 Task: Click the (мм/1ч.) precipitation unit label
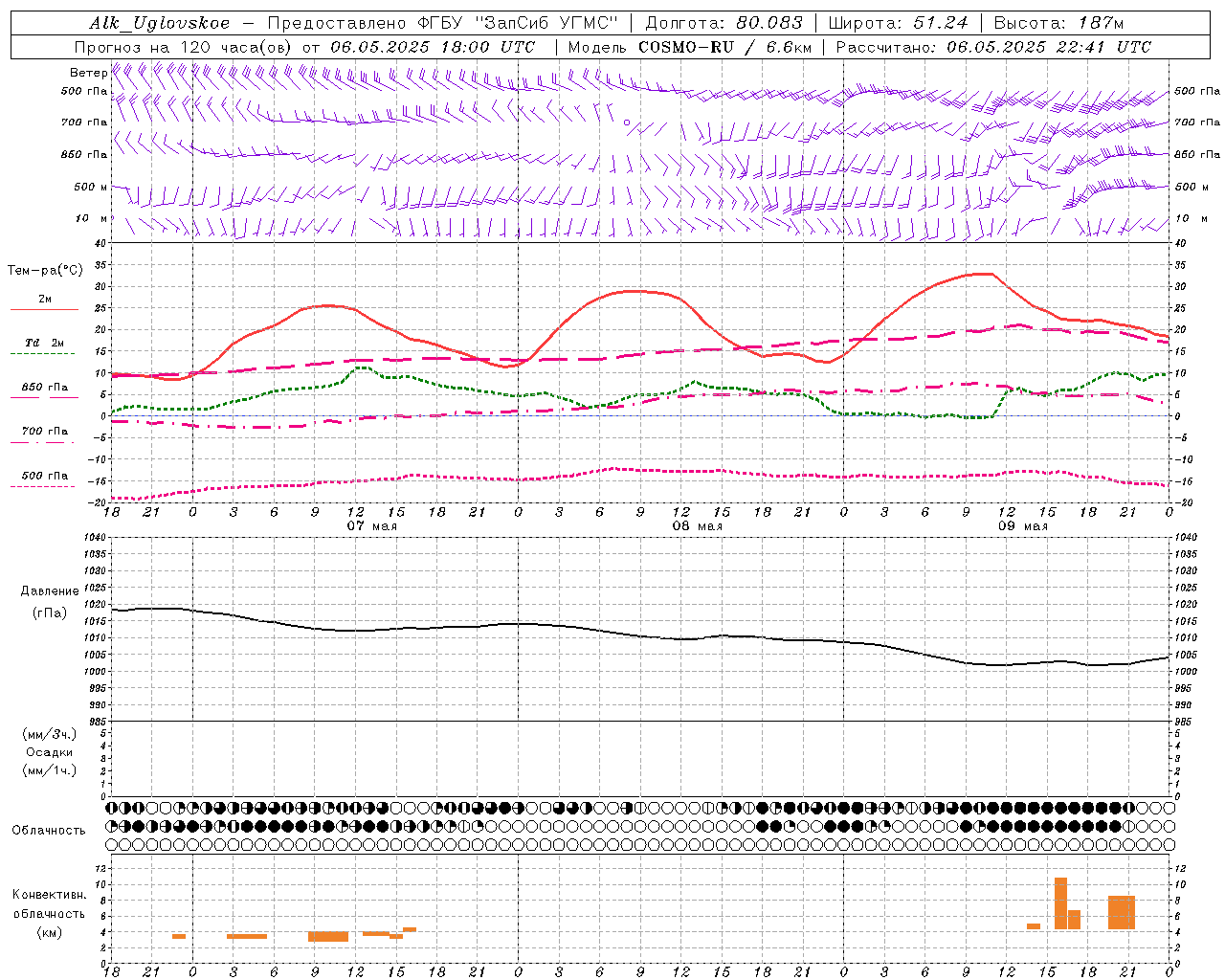tap(50, 770)
